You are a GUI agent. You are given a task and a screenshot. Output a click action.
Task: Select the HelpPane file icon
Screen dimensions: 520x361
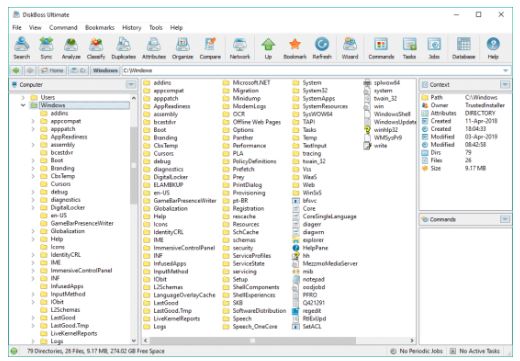pyautogui.click(x=296, y=248)
